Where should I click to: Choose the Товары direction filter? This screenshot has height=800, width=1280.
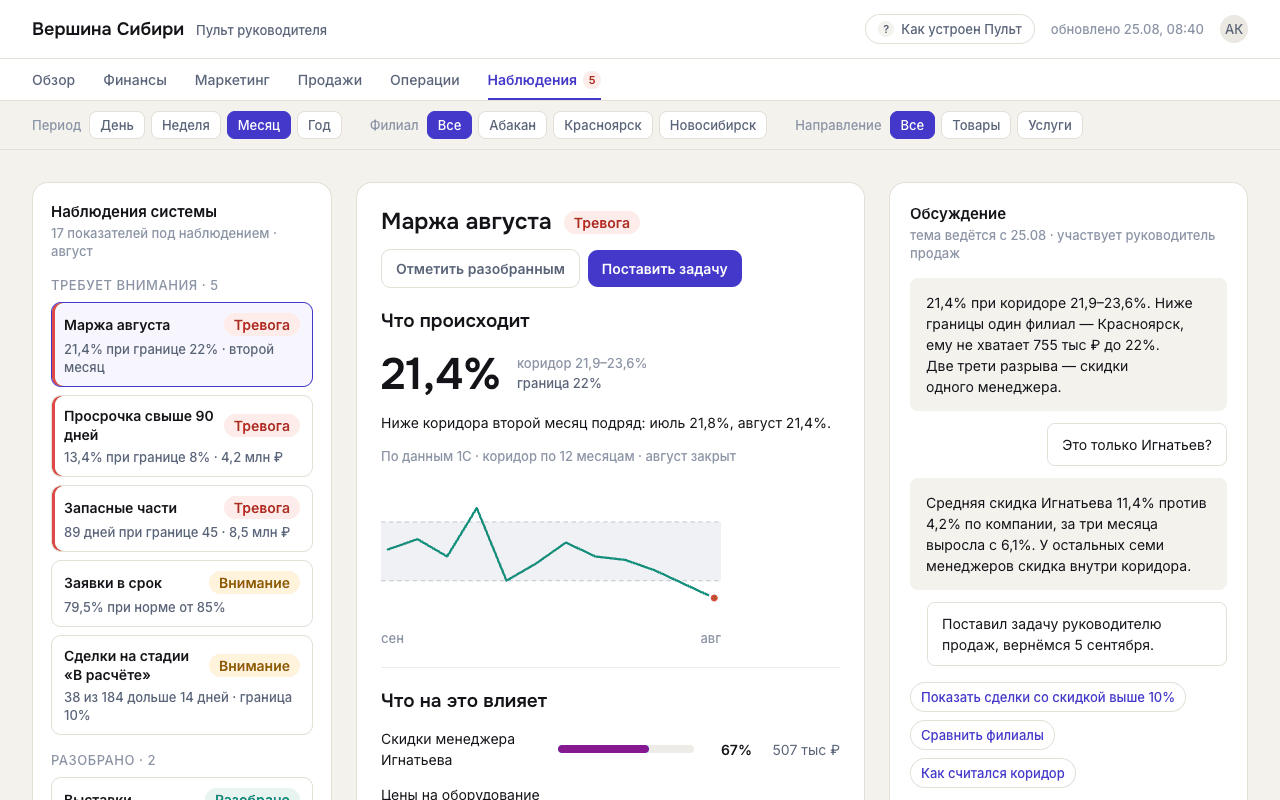click(x=976, y=125)
